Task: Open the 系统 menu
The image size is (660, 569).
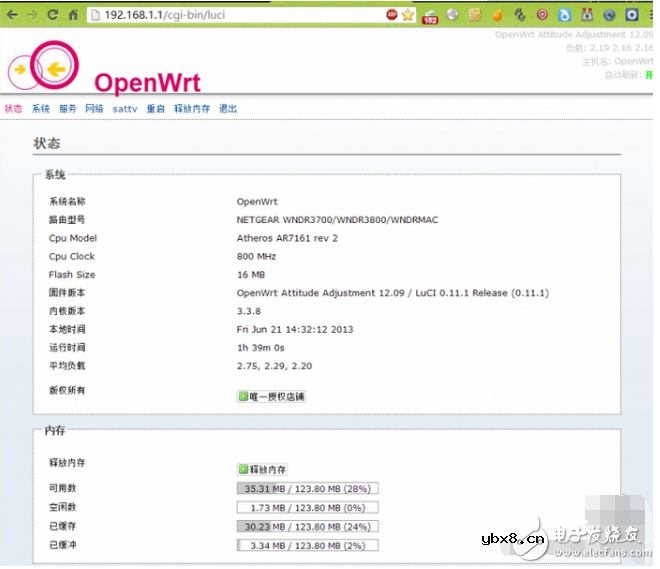Action: point(40,109)
